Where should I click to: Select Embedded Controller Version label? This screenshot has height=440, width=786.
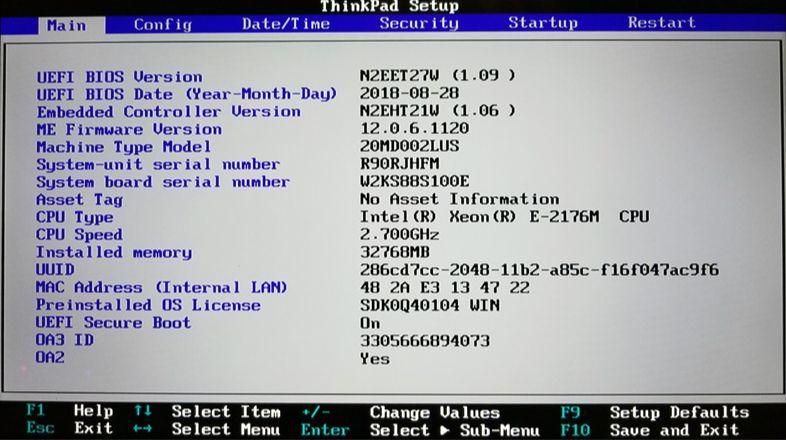168,112
